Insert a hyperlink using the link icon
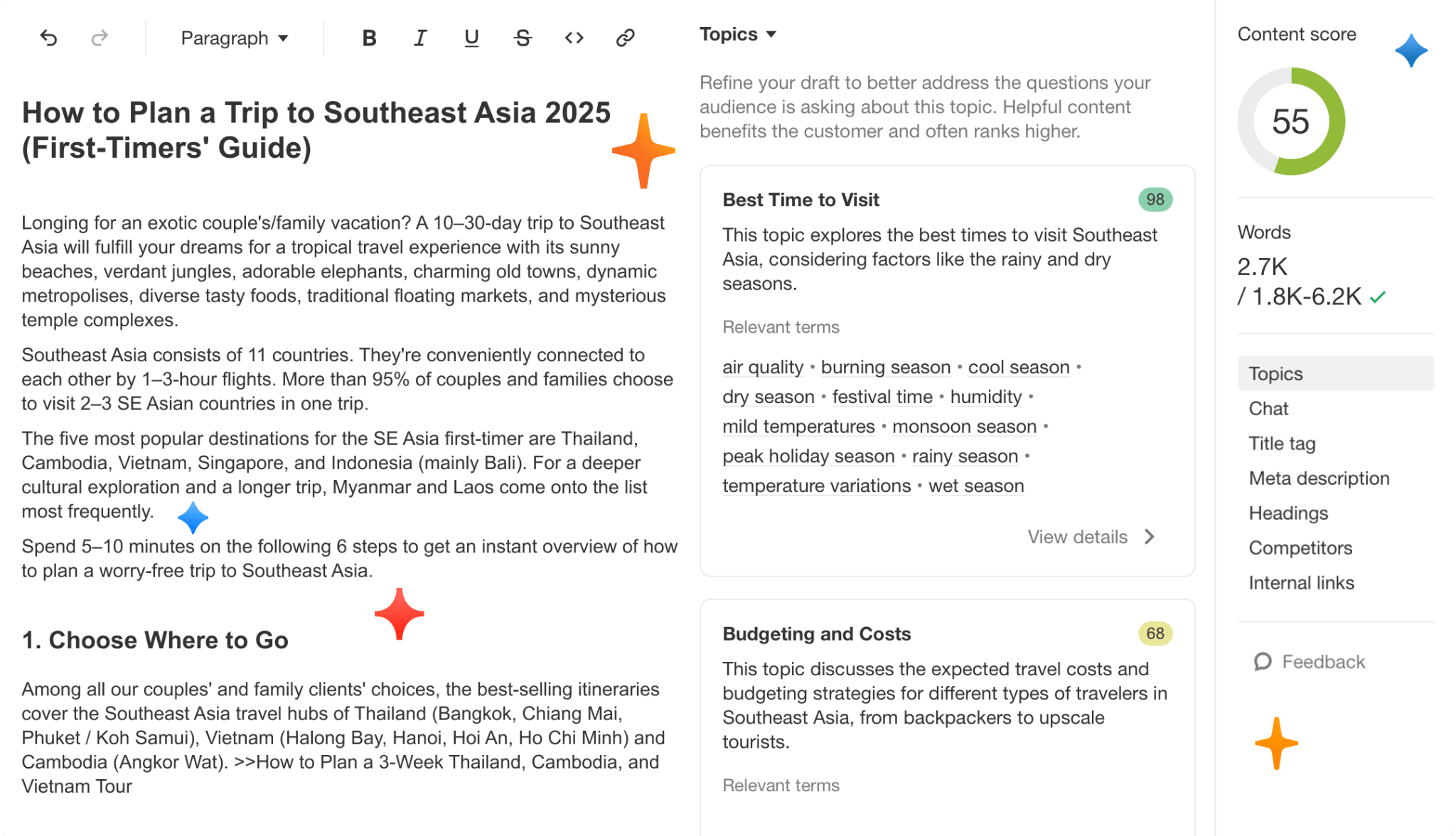This screenshot has height=836, width=1456. (x=625, y=38)
